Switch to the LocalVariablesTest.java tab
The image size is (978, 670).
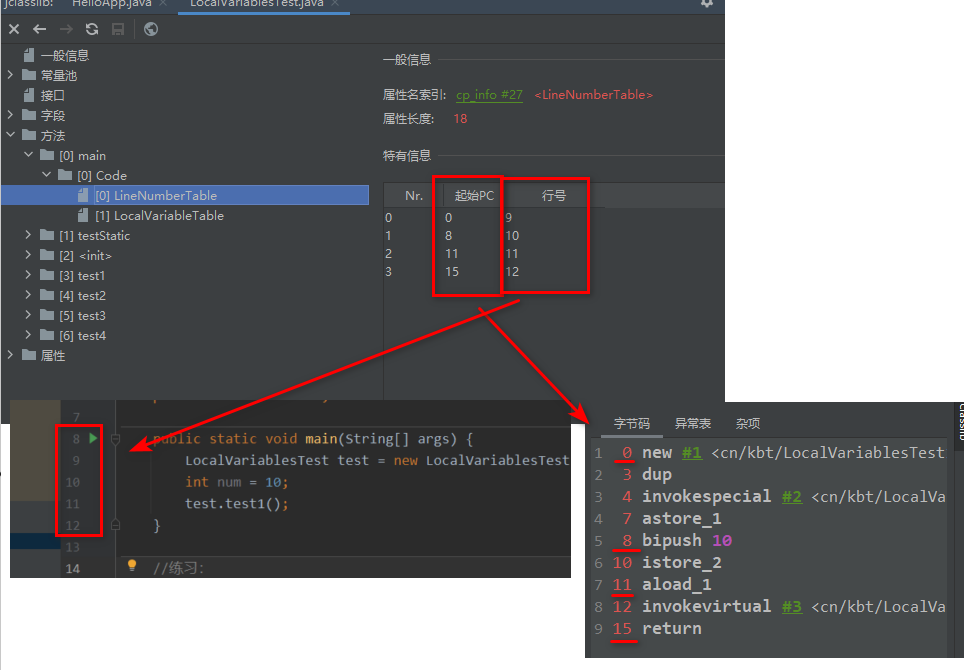(x=256, y=3)
